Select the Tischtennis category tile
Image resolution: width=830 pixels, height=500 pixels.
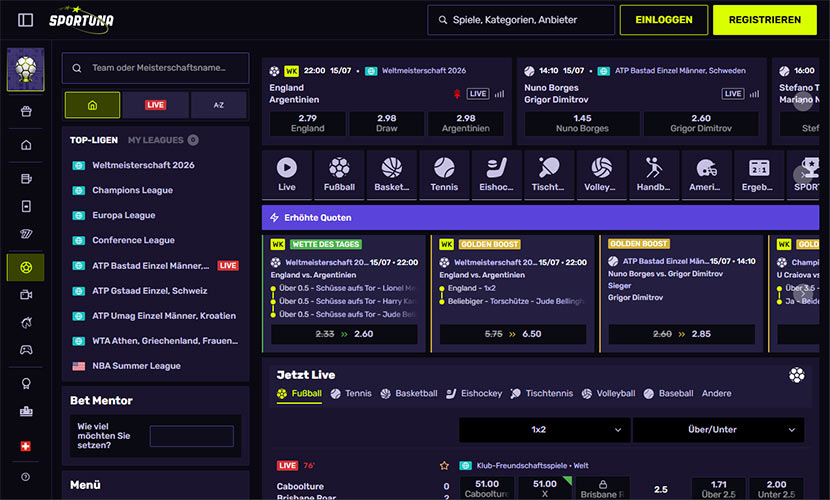coord(549,175)
